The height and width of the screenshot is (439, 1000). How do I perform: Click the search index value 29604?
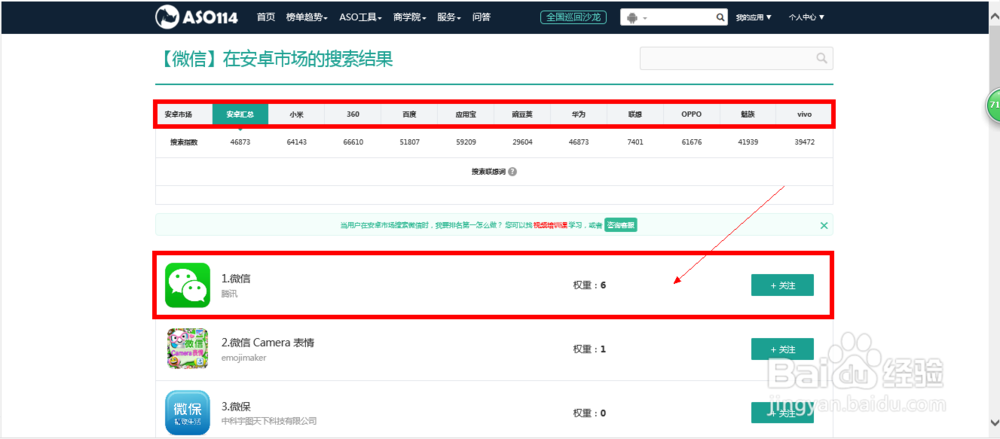[x=522, y=142]
